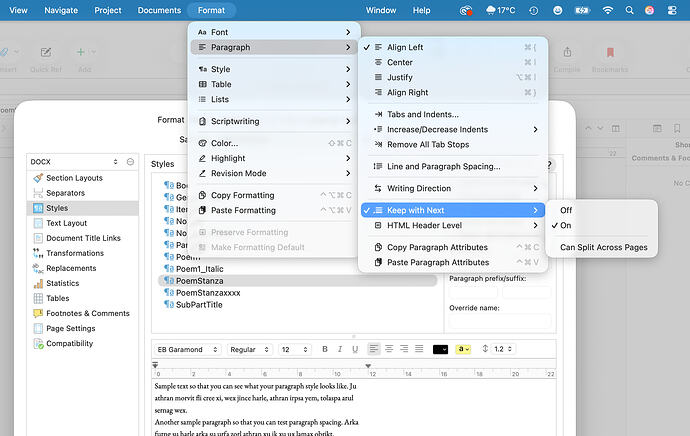Open Compatibility pane

83,343
